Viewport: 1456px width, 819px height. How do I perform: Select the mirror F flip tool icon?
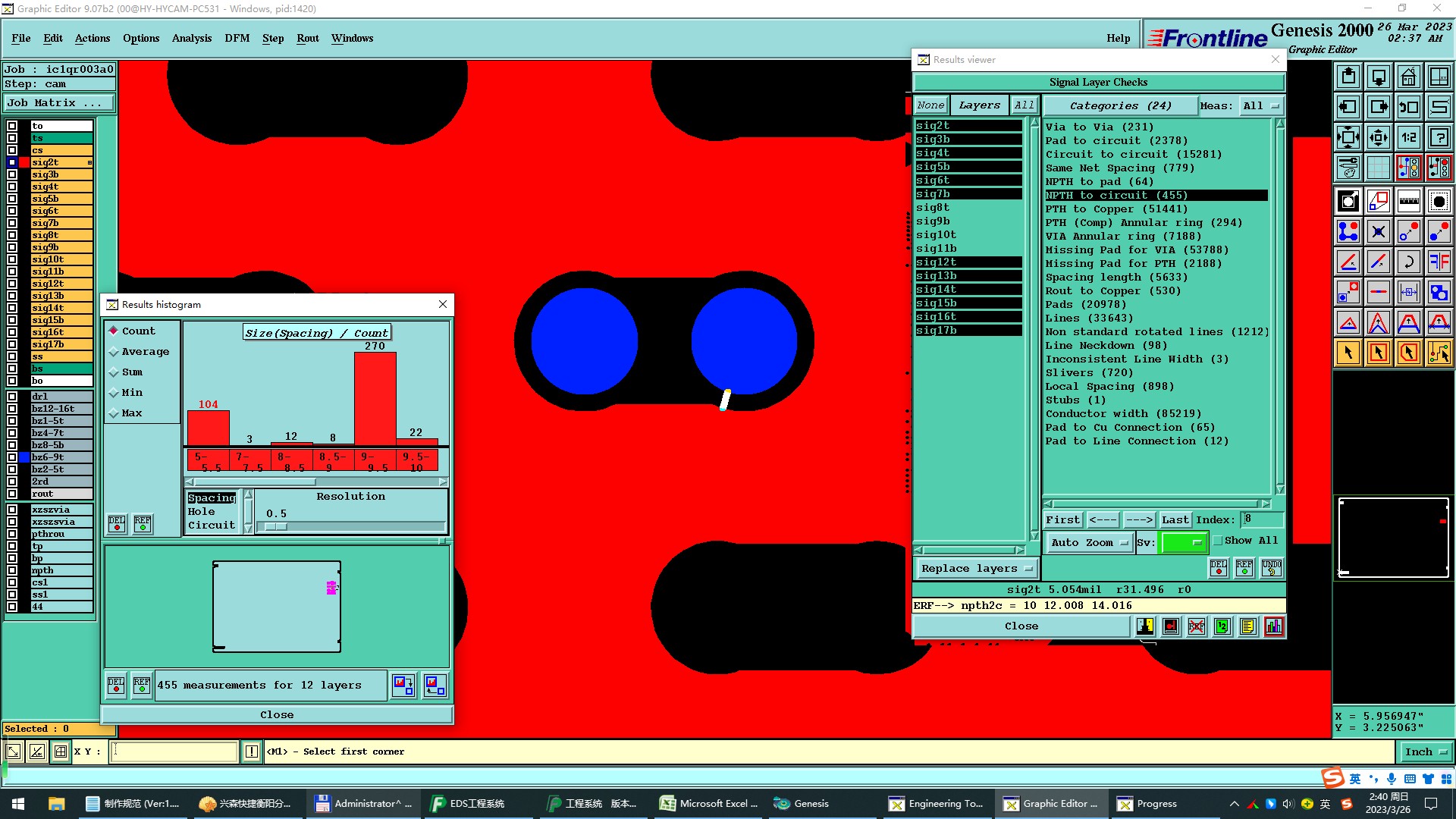pos(1439,262)
